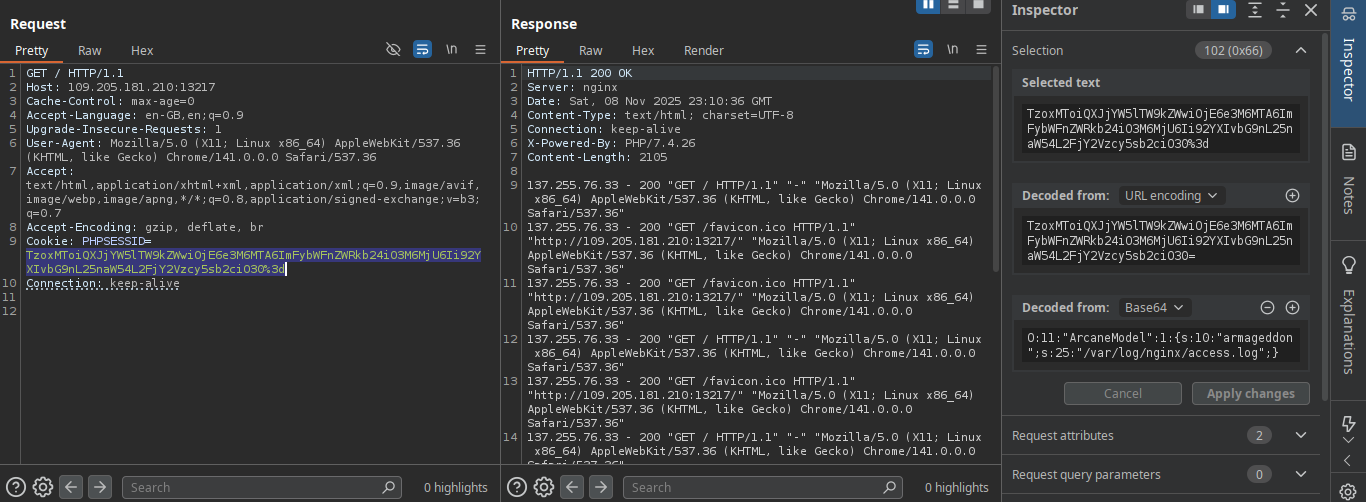This screenshot has width=1366, height=502.
Task: Close the Inspector panel
Action: 1311,10
